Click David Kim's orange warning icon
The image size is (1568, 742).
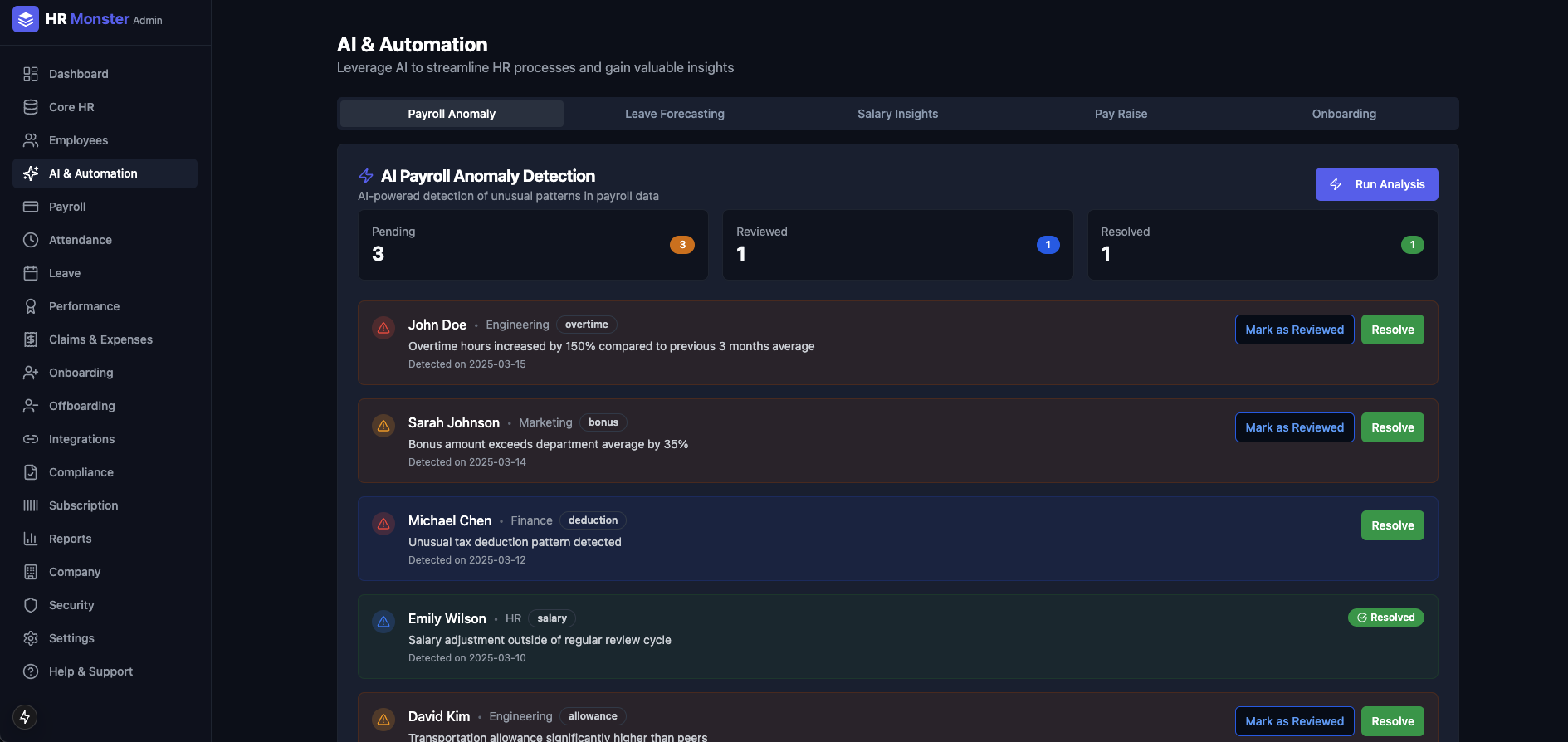[x=383, y=720]
